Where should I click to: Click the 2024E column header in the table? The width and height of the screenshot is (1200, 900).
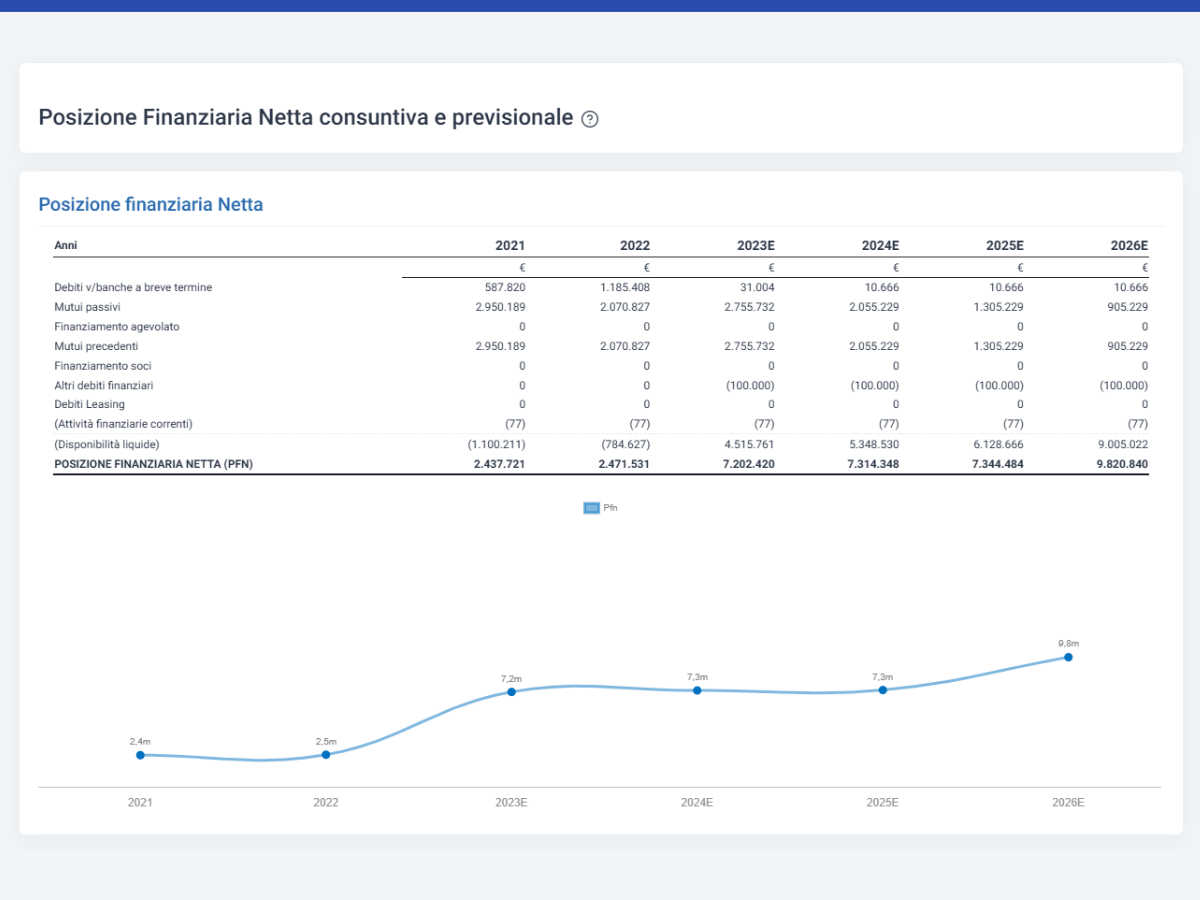coord(881,245)
